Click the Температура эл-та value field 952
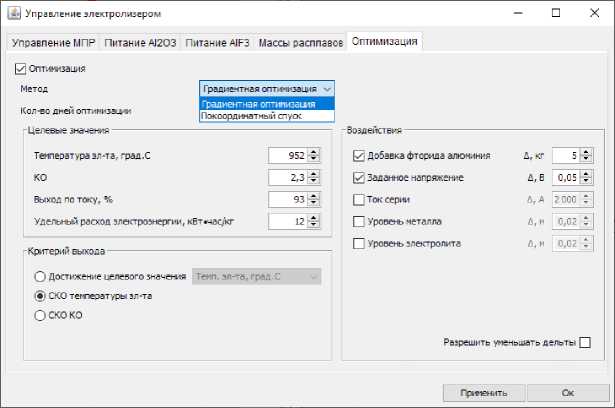The image size is (615, 408). coord(288,156)
